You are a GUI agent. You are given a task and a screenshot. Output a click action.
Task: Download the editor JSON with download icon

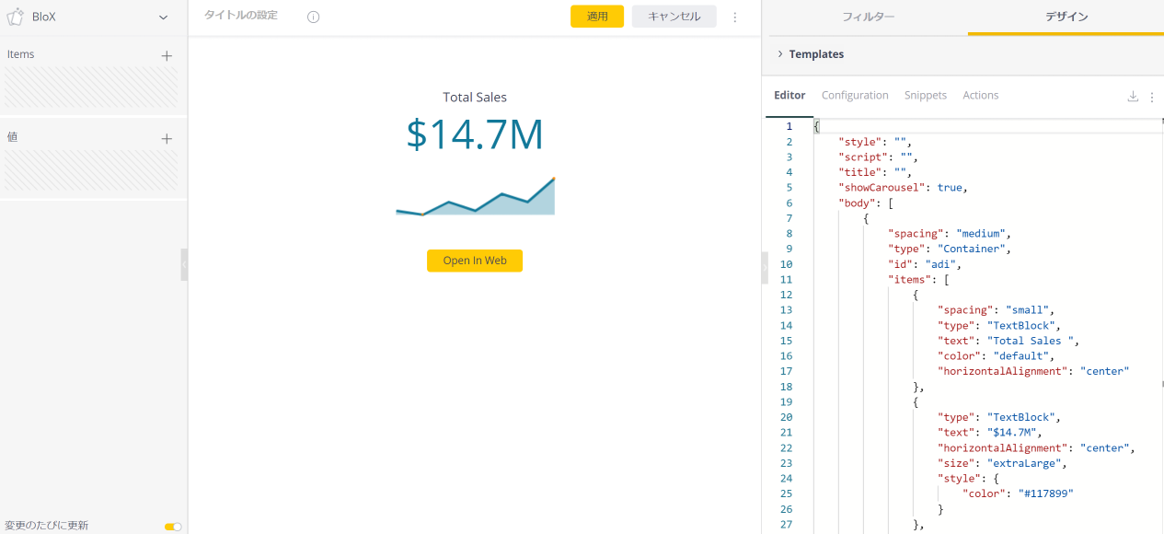coord(1133,96)
